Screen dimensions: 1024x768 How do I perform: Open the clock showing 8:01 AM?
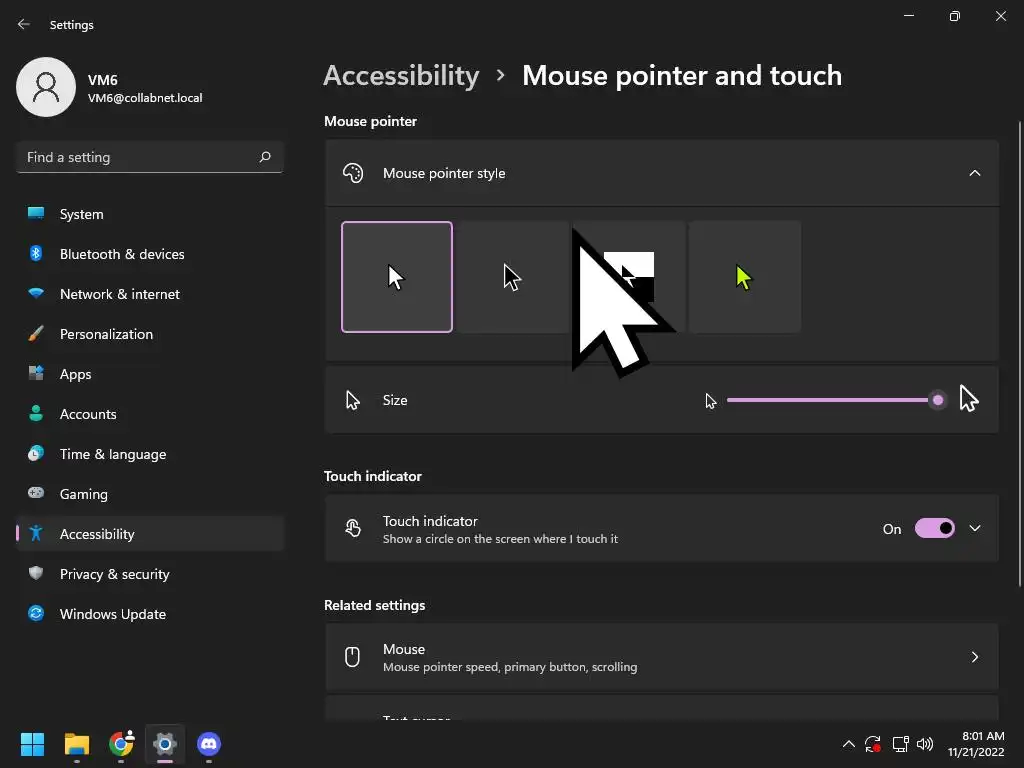[x=976, y=744]
